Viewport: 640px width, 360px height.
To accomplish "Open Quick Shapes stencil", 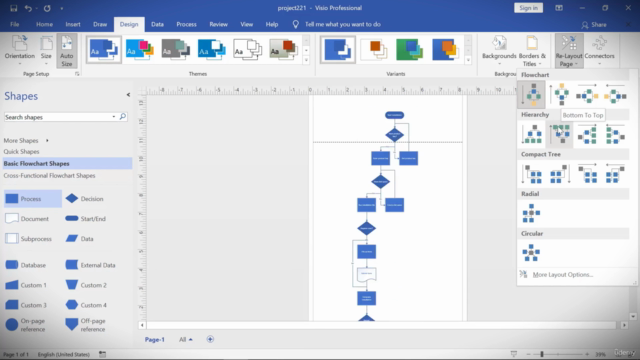I will click(x=22, y=151).
